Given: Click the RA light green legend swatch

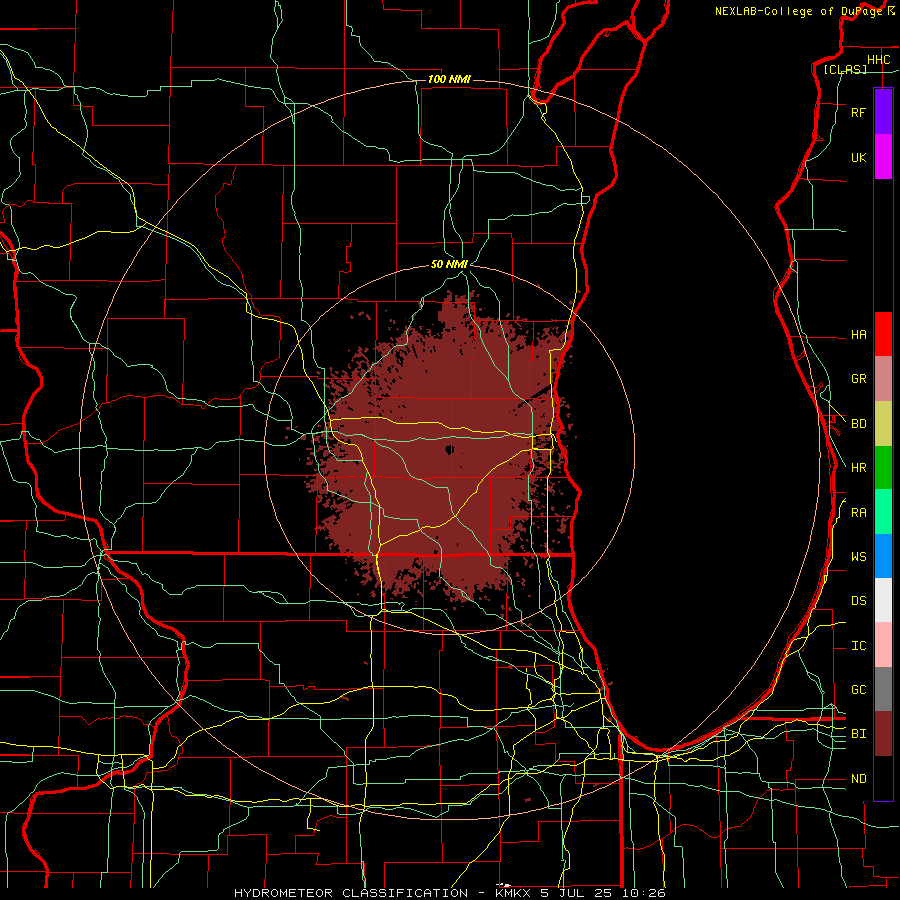Looking at the screenshot, I should (883, 512).
